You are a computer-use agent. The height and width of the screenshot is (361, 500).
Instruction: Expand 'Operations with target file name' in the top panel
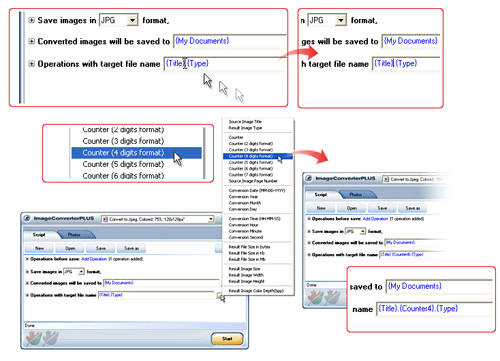click(31, 64)
